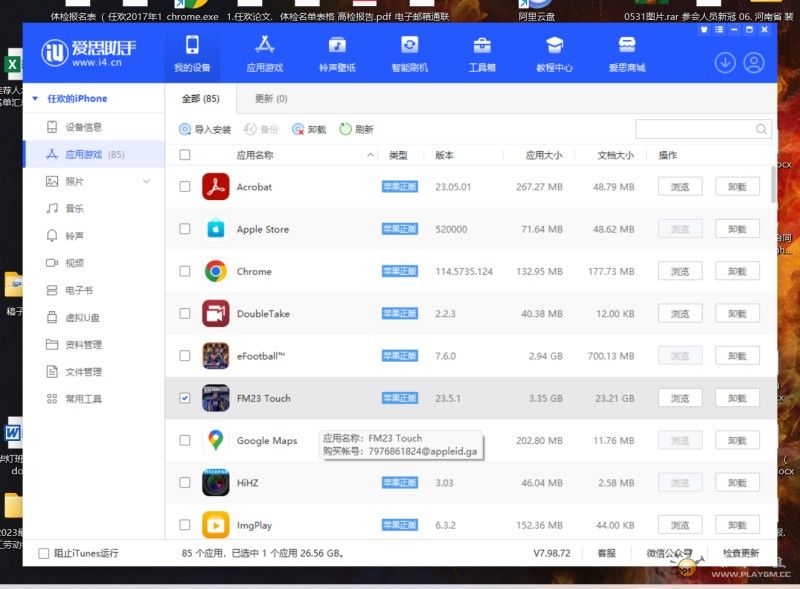Expand the 照片 sidebar chevron
Screen dimensions: 800x589
(146, 181)
